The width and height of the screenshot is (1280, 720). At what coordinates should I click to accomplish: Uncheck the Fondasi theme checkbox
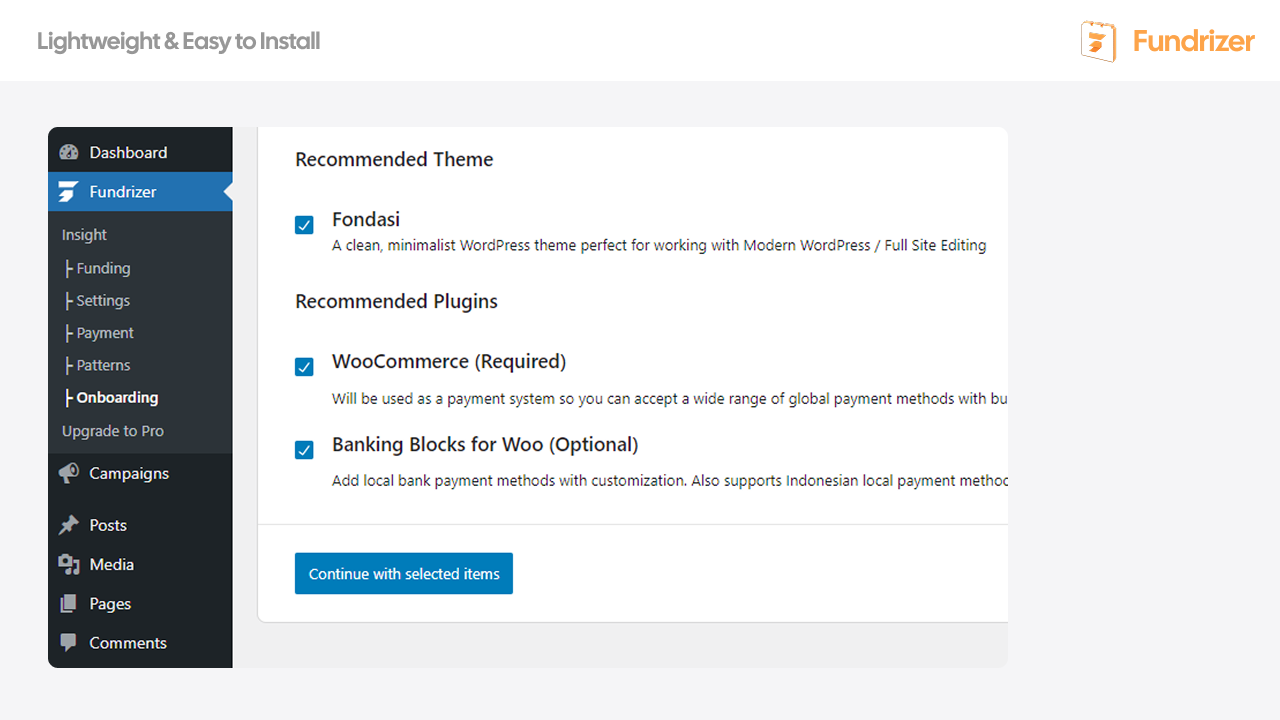point(304,225)
